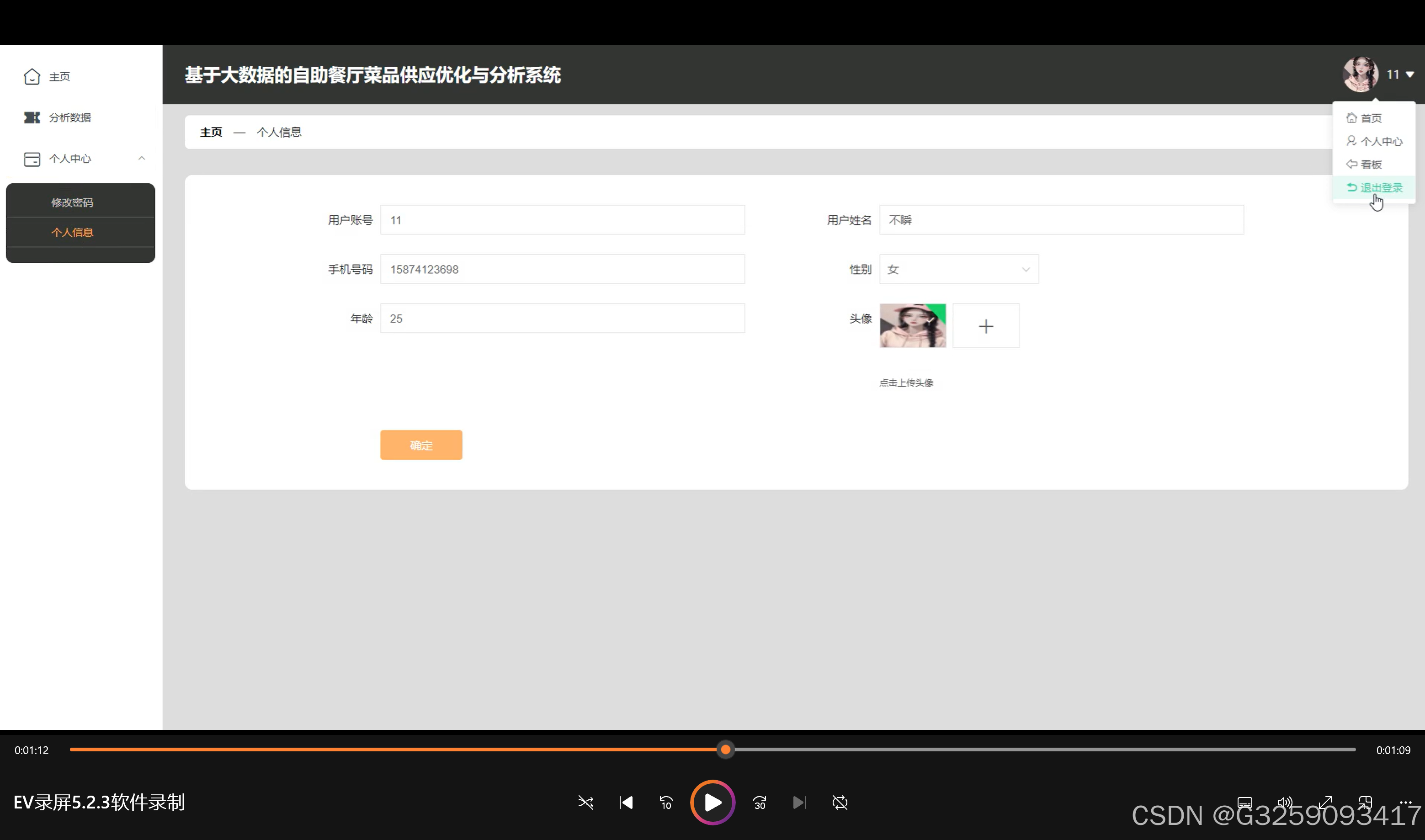The height and width of the screenshot is (840, 1425).
Task: Skip forward 30 seconds in the video
Action: (x=760, y=803)
